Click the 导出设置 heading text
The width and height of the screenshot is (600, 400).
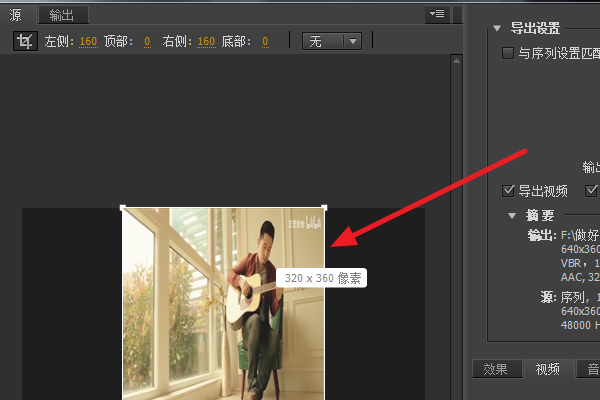(535, 28)
